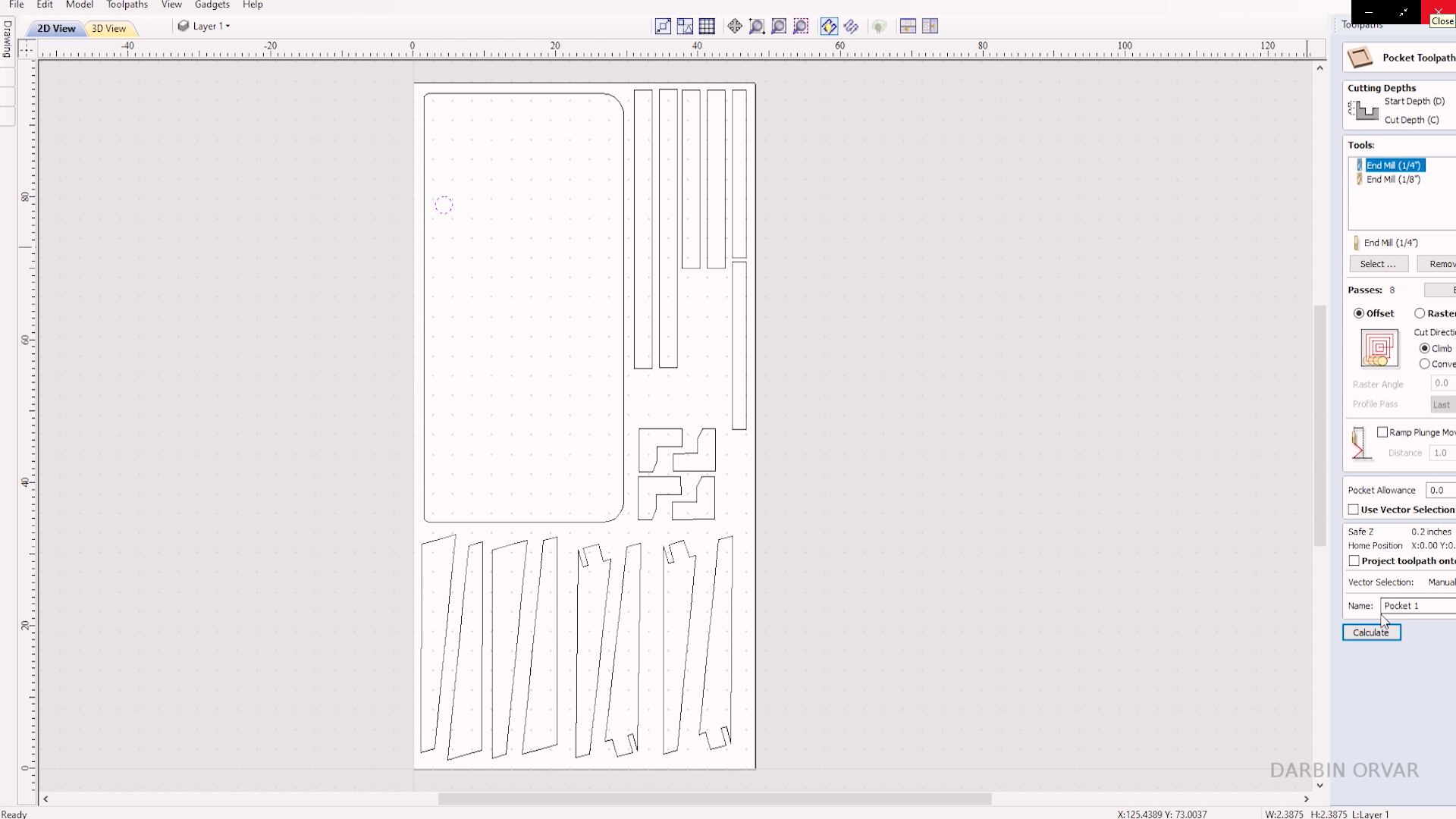1456x819 pixels.
Task: Enable Use Vector Selection Order checkbox
Action: coord(1354,510)
